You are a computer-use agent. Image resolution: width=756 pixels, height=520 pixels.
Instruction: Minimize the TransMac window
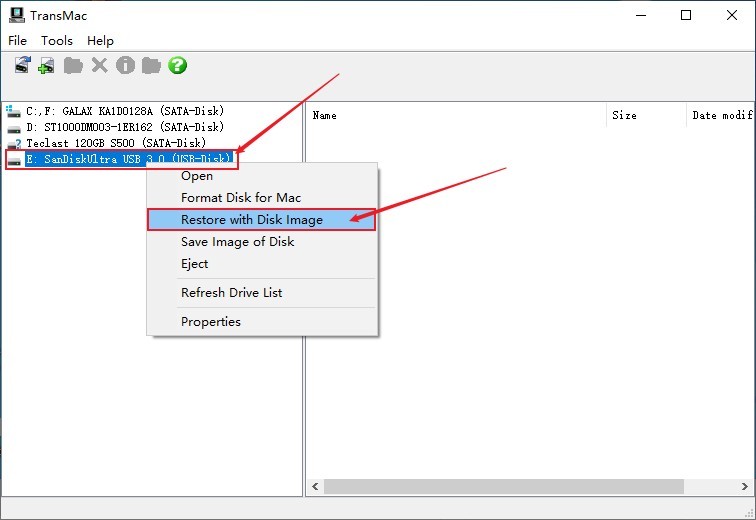tap(641, 15)
